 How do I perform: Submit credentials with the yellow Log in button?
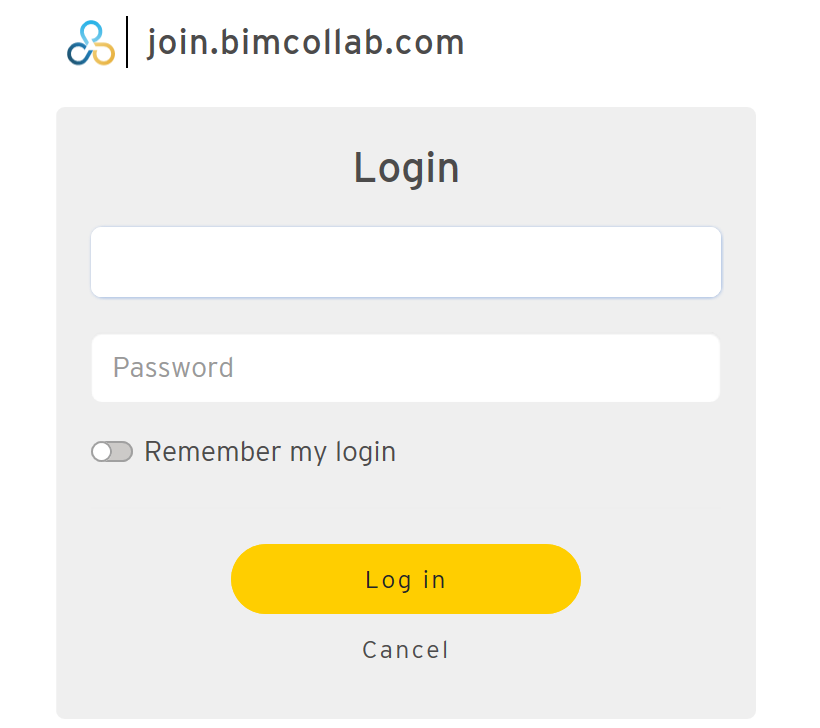click(405, 579)
